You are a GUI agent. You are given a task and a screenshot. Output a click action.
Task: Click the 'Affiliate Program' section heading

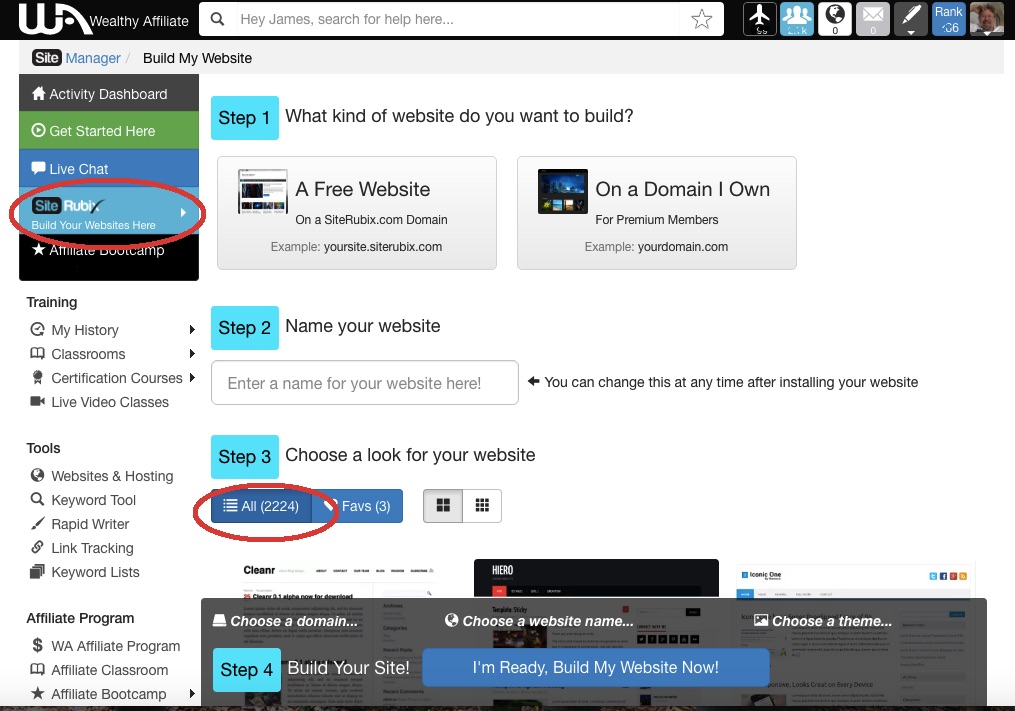[x=80, y=618]
